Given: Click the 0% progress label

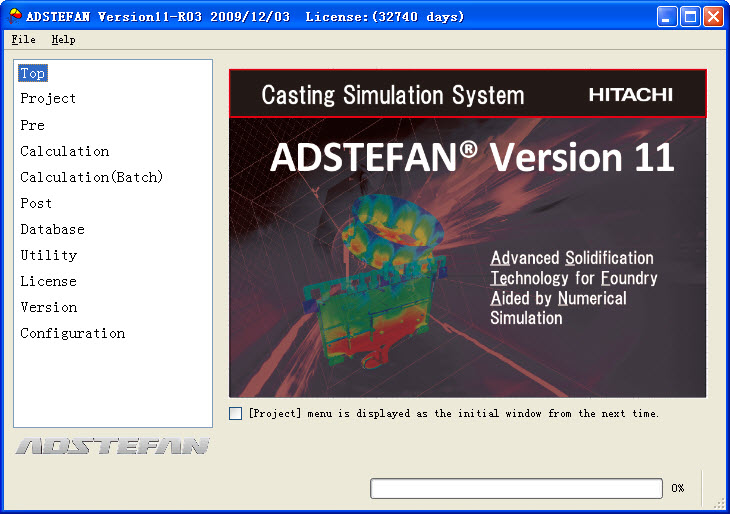Looking at the screenshot, I should click(678, 488).
